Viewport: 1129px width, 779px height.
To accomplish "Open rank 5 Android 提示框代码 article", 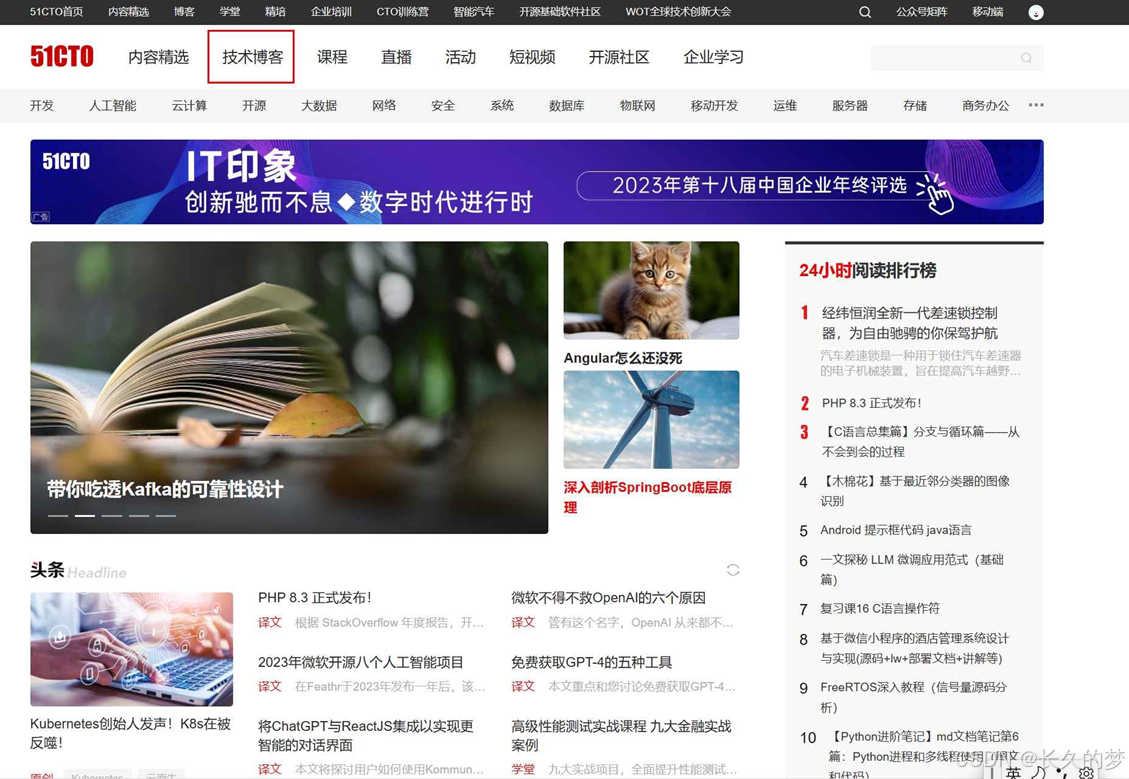I will 896,530.
